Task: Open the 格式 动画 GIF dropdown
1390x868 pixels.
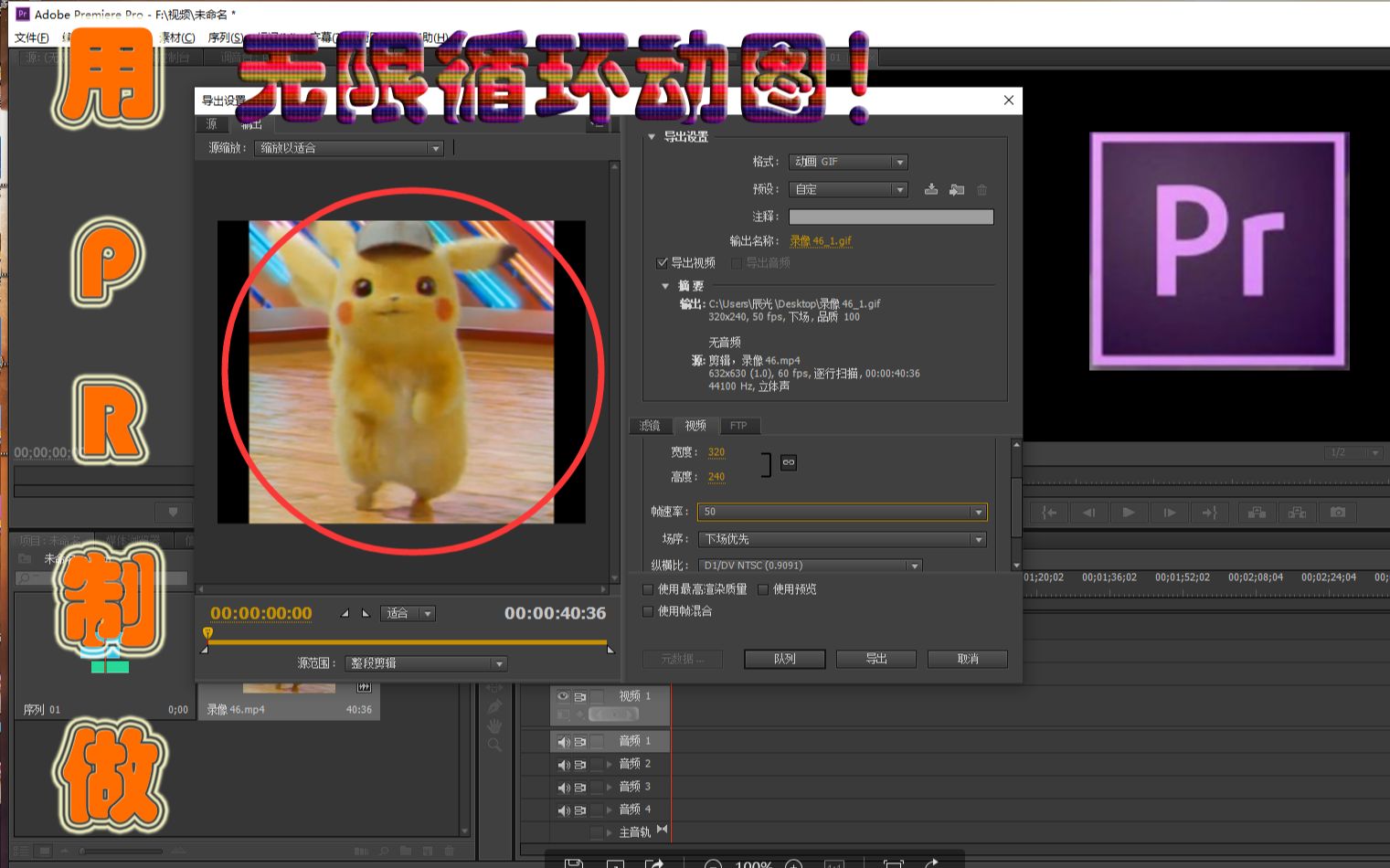Action: pos(848,162)
